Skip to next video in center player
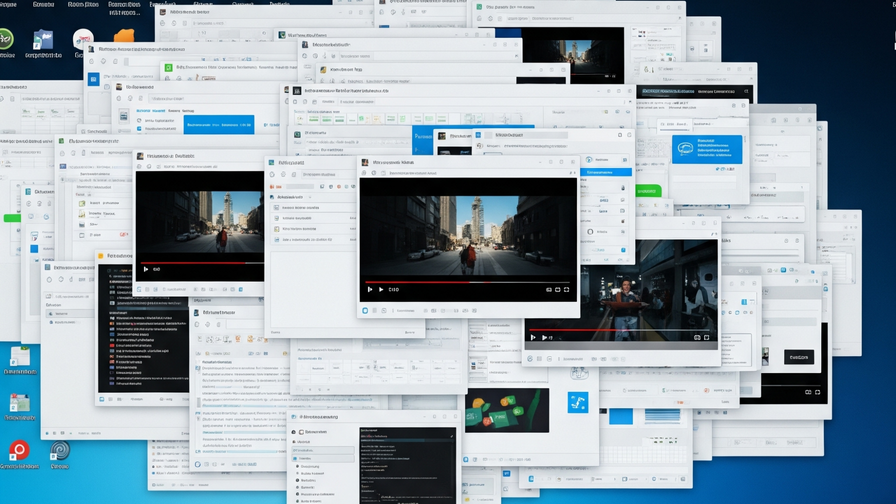Viewport: 896px width, 504px height. tap(381, 290)
